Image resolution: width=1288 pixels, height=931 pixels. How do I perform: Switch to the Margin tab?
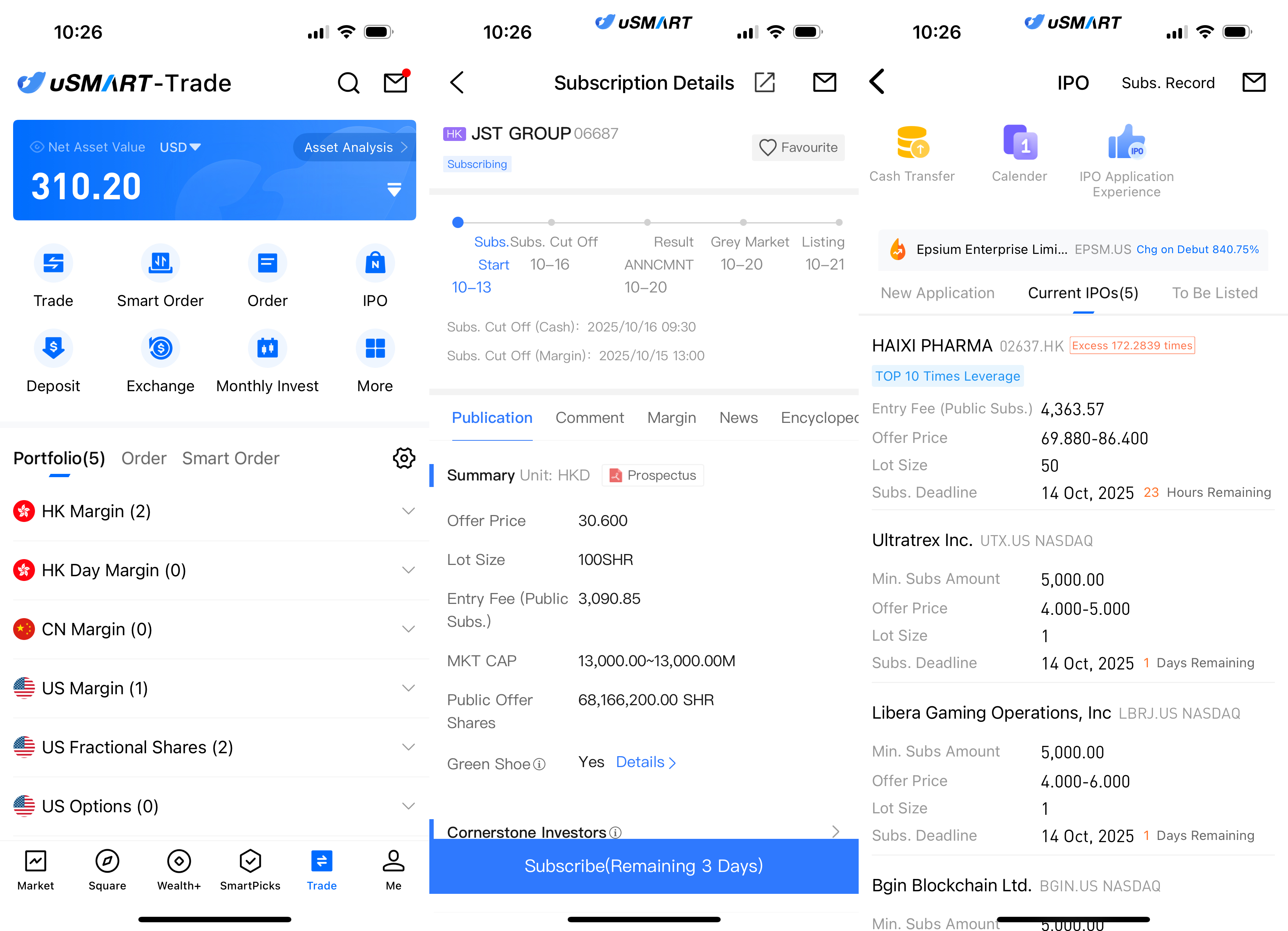tap(671, 417)
